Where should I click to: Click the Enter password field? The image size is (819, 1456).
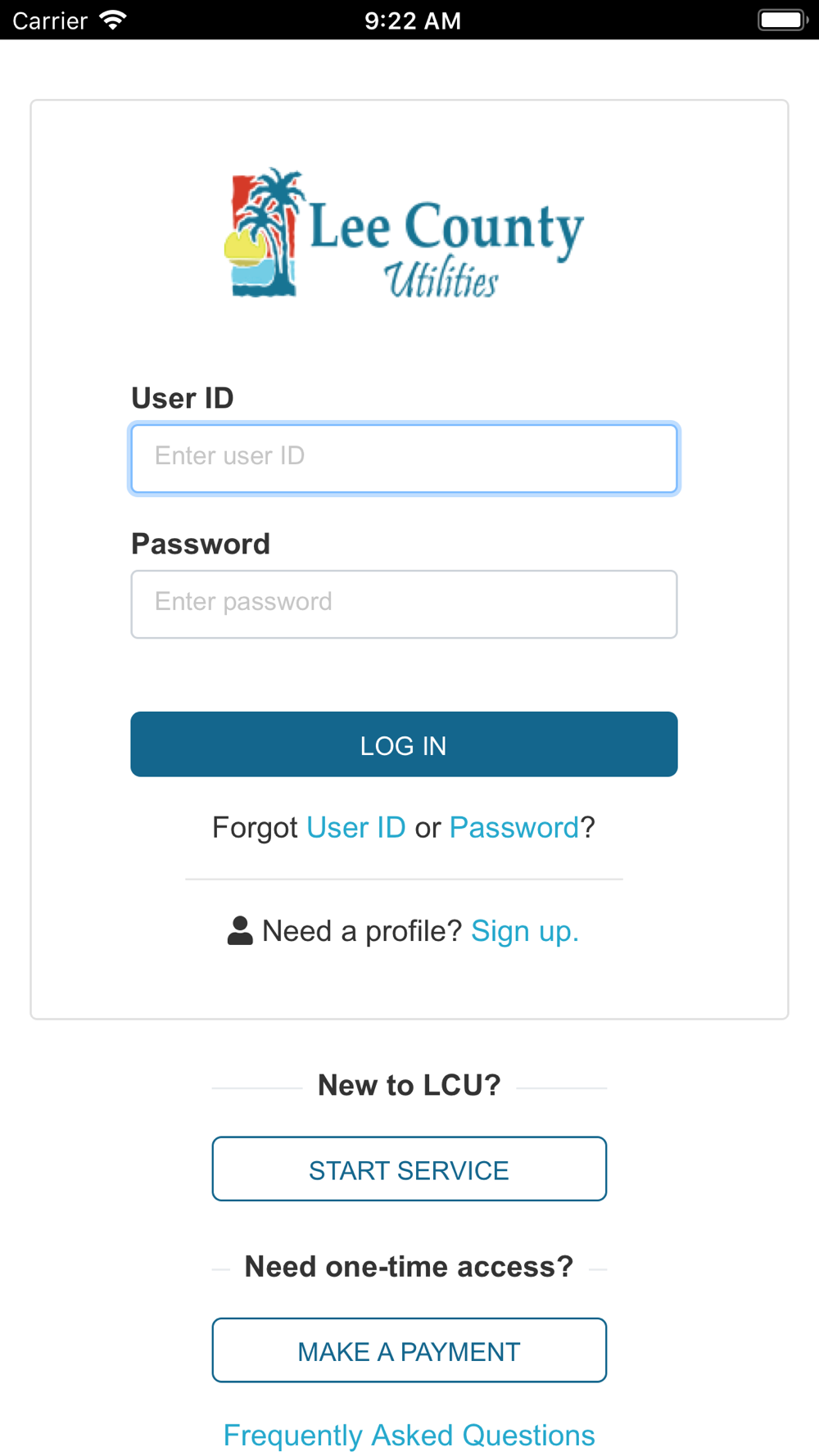pos(404,604)
